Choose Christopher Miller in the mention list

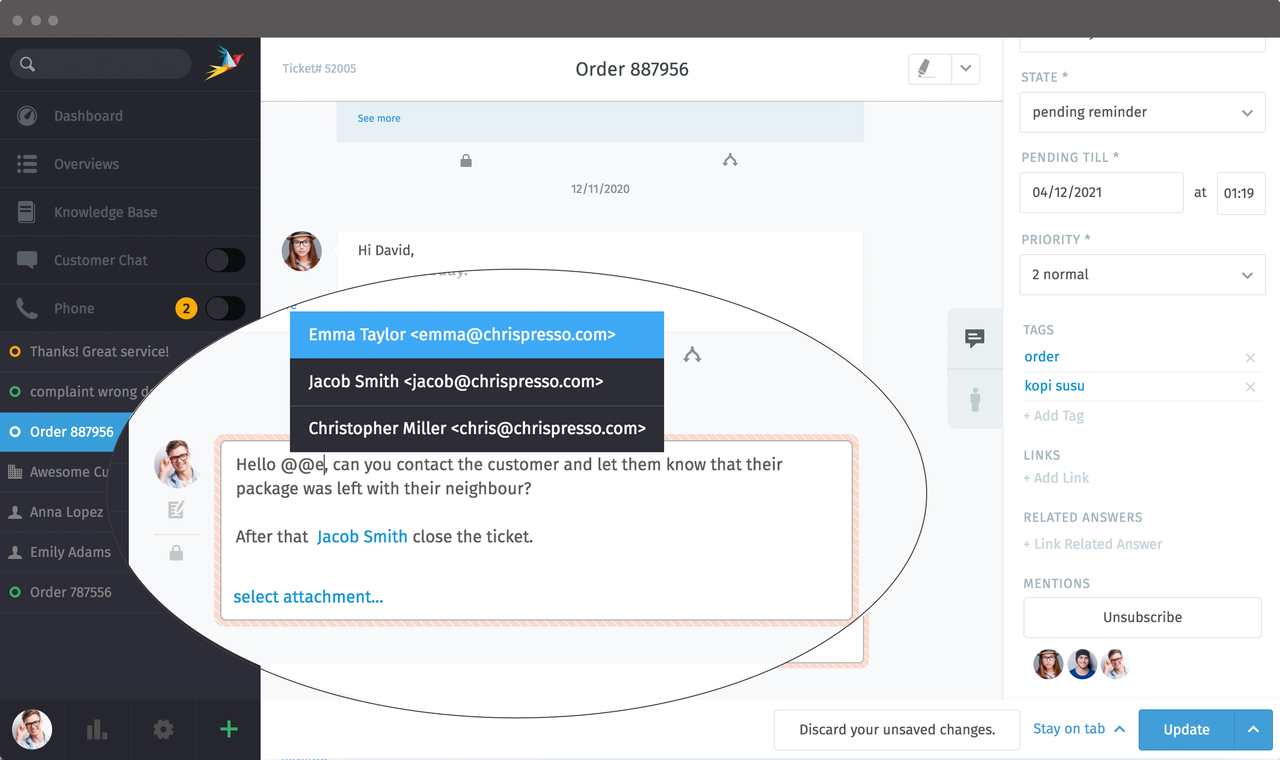476,428
